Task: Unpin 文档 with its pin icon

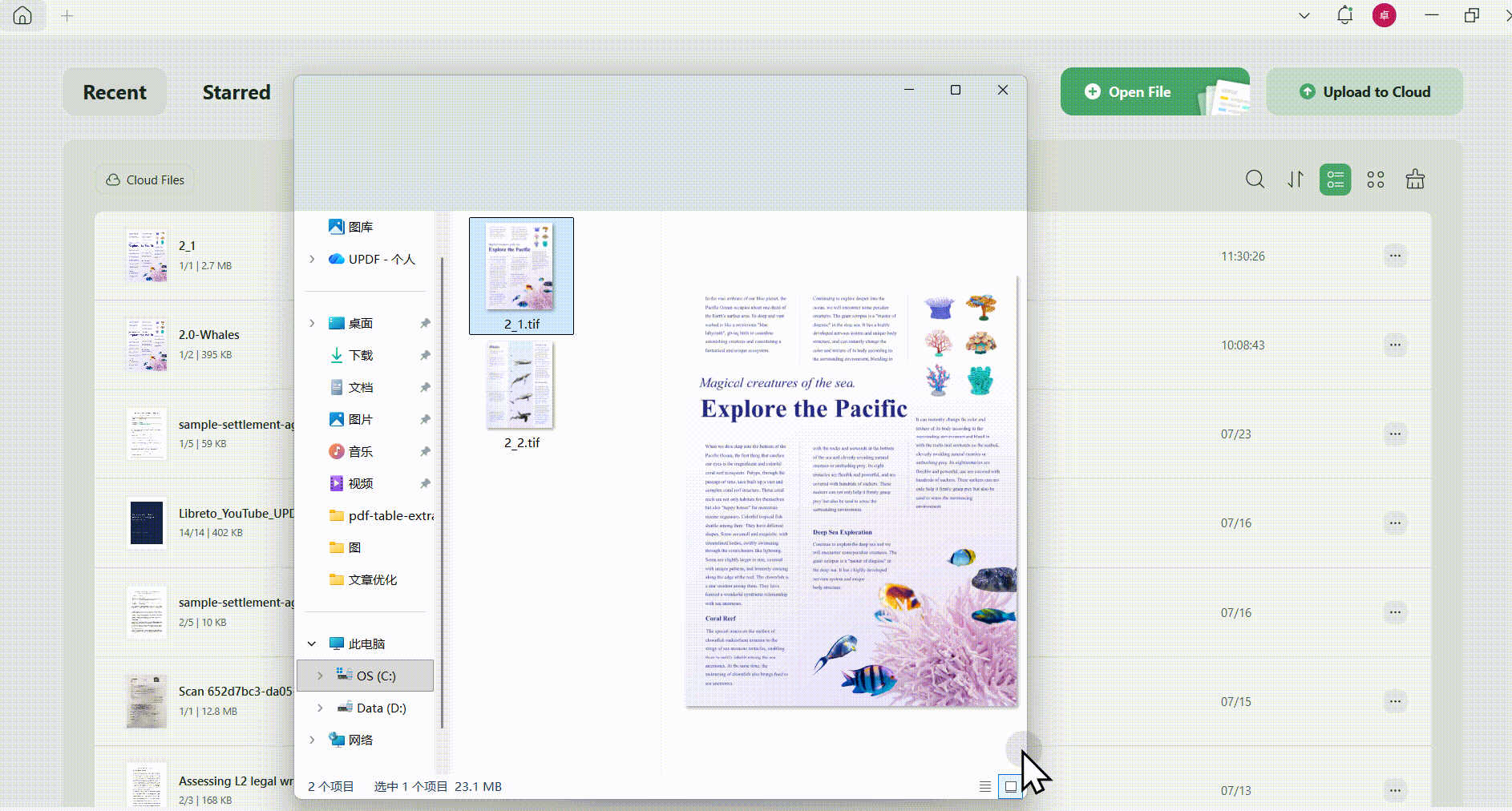Action: [425, 387]
